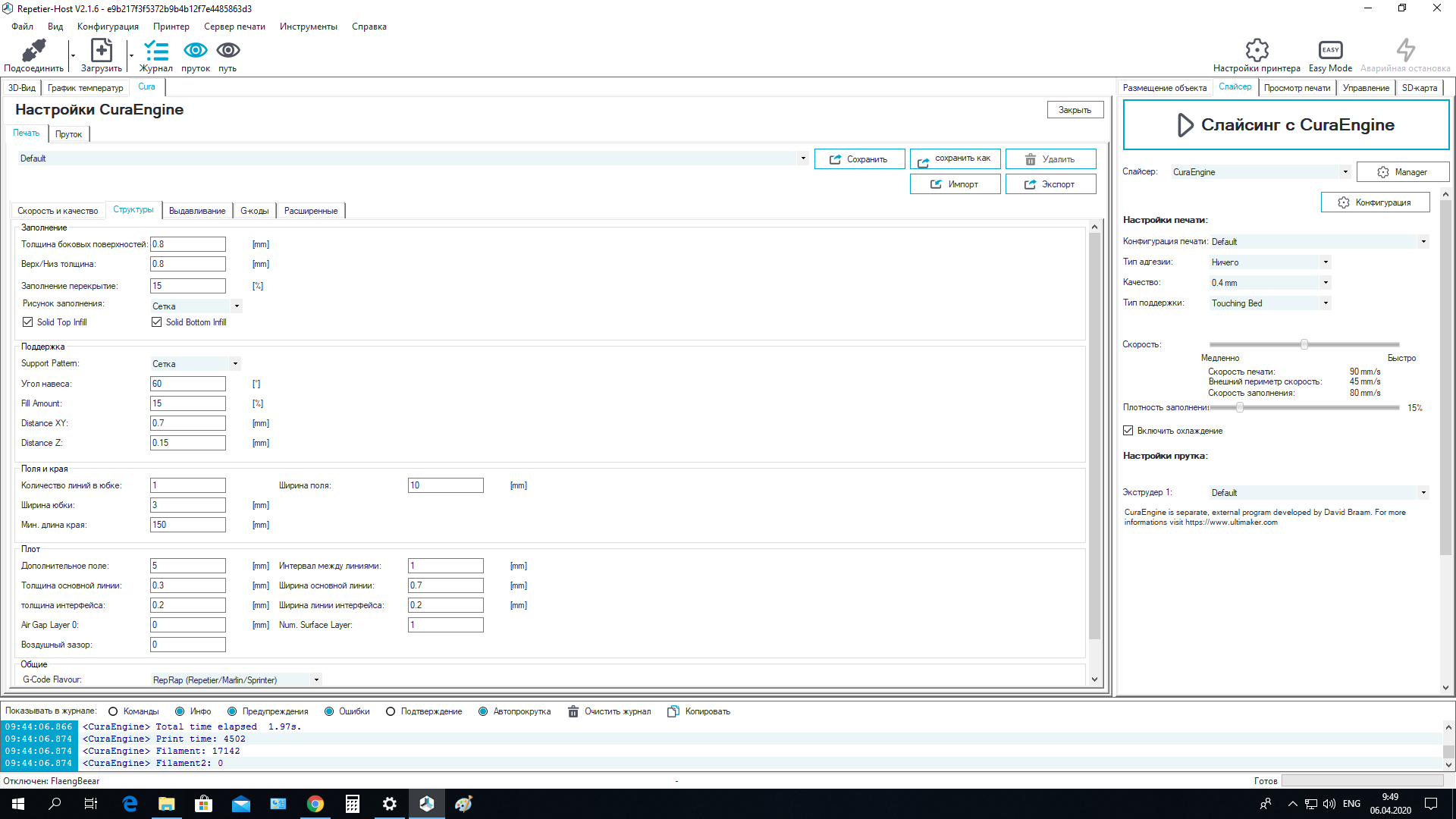Screen dimensions: 1456x819
Task: Open the Инструменты menu
Action: 308,27
